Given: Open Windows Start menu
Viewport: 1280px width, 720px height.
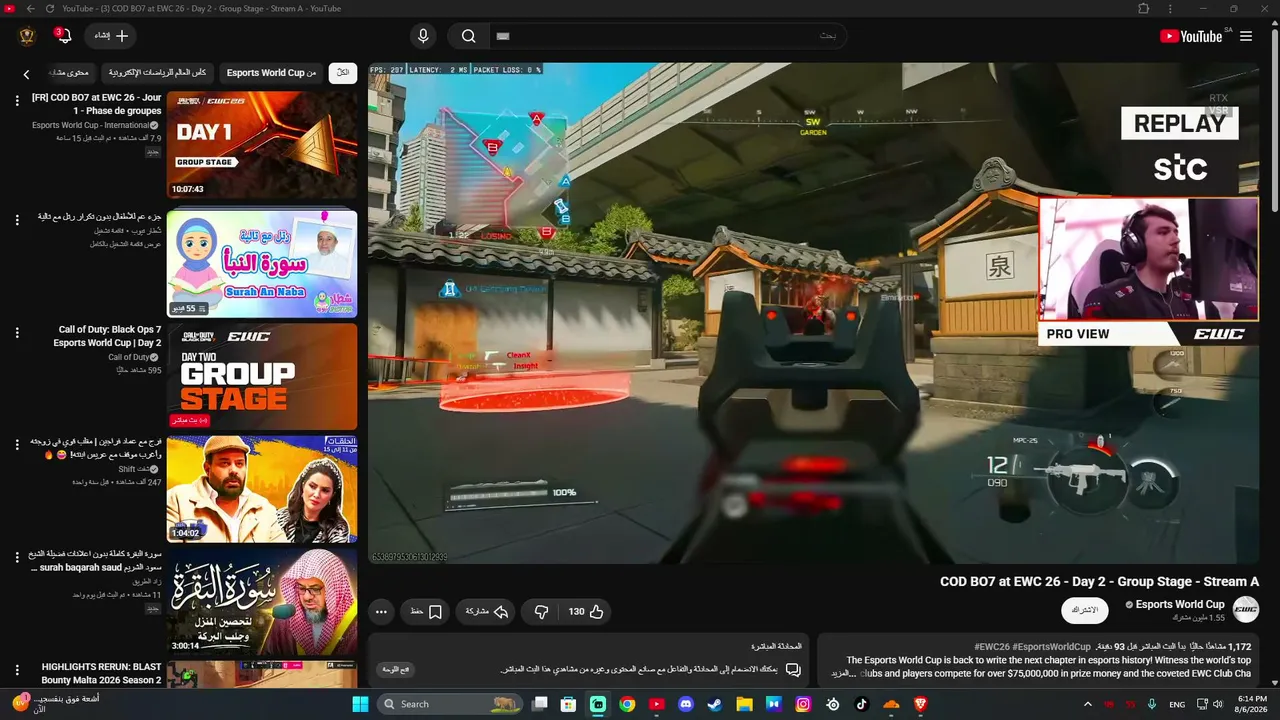Looking at the screenshot, I should click(360, 704).
